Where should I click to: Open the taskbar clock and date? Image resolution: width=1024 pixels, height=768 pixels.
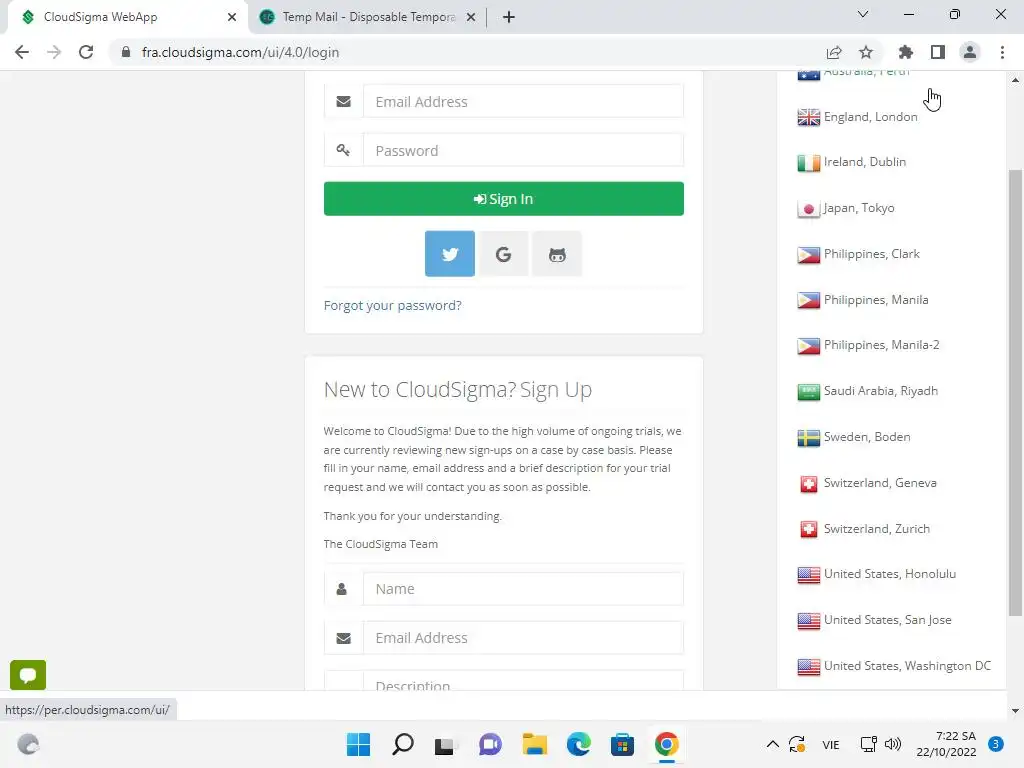click(946, 744)
